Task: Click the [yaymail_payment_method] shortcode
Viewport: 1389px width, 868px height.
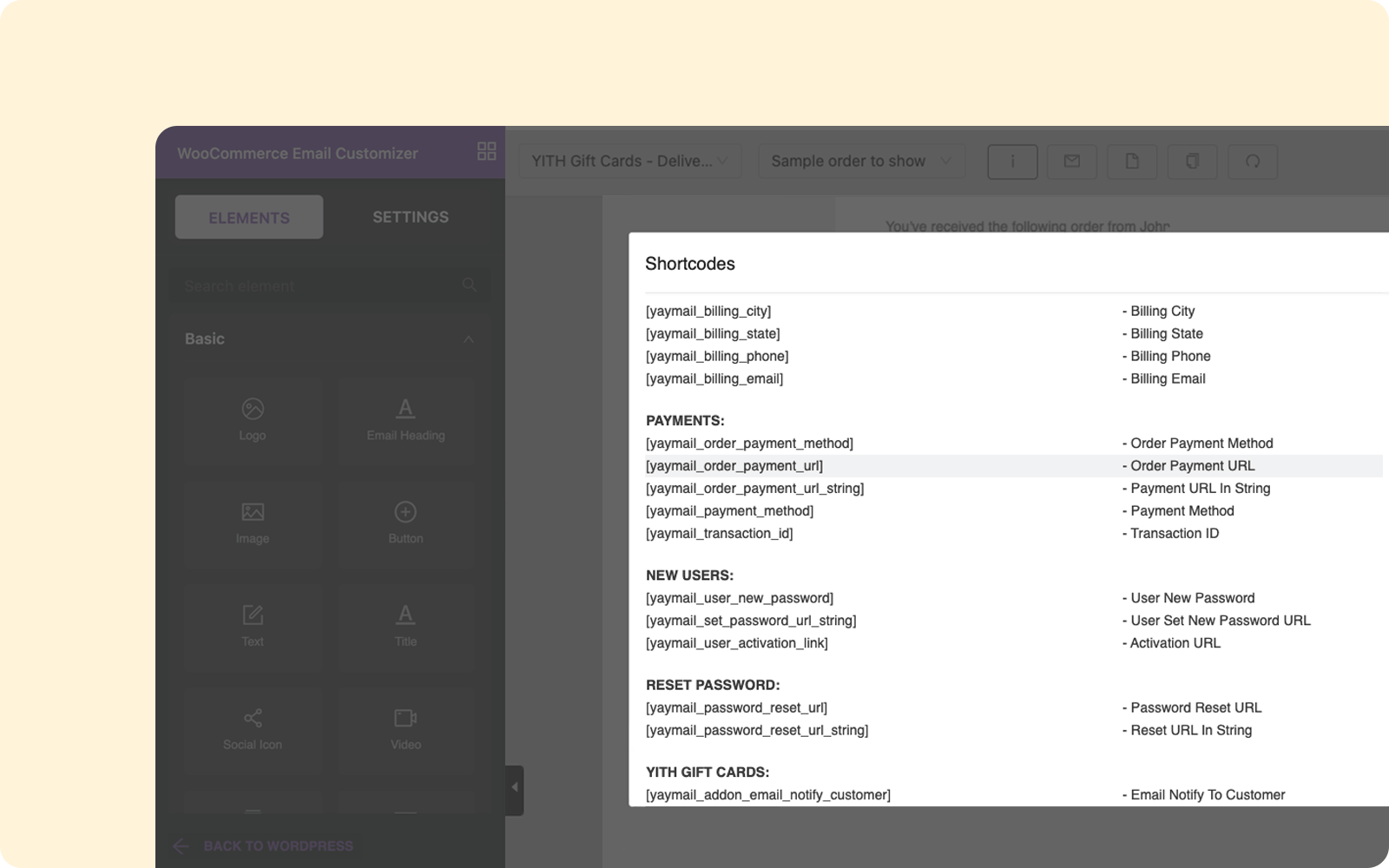Action: click(x=730, y=510)
